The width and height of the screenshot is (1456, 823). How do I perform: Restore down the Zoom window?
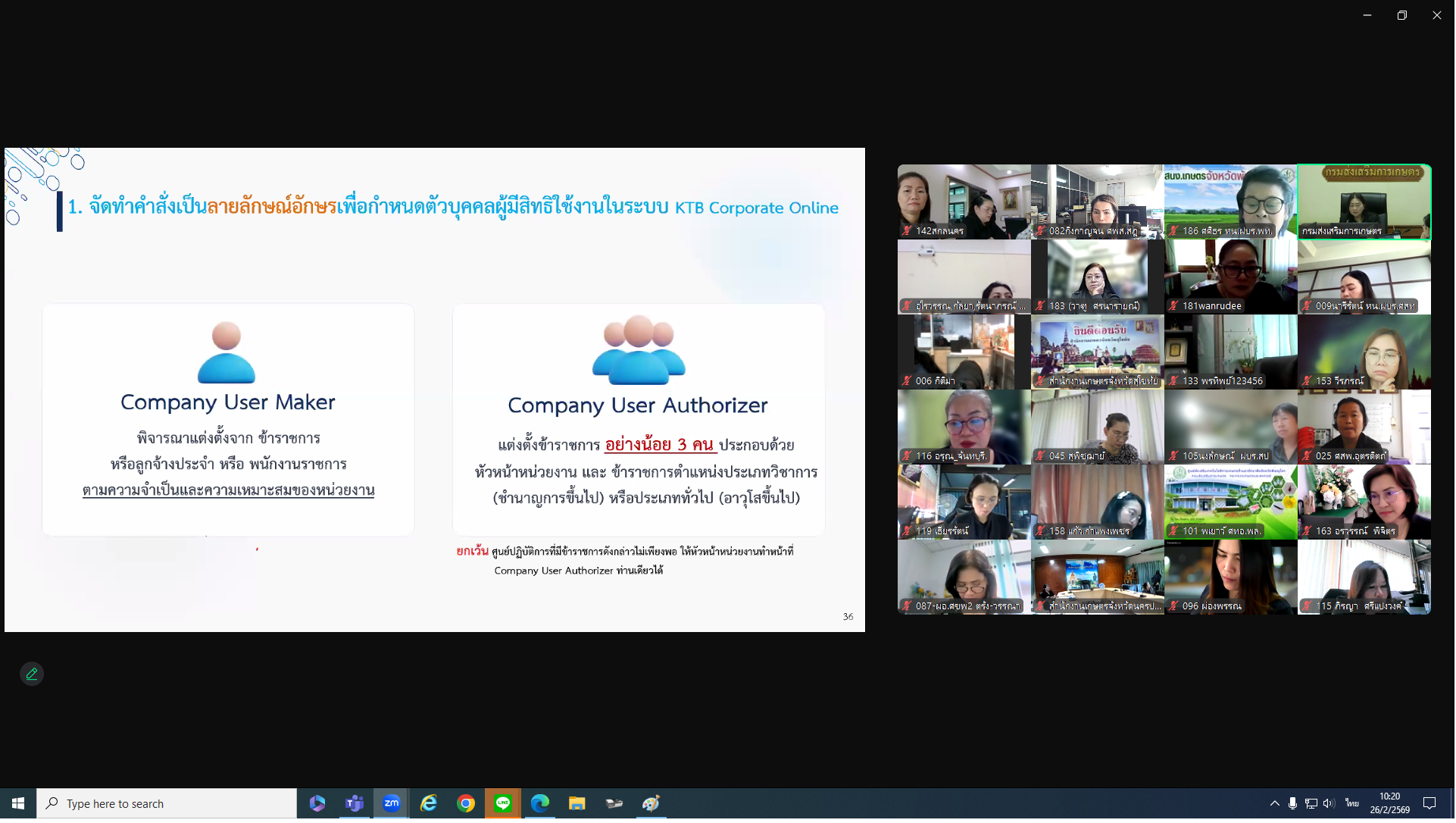click(x=1402, y=15)
